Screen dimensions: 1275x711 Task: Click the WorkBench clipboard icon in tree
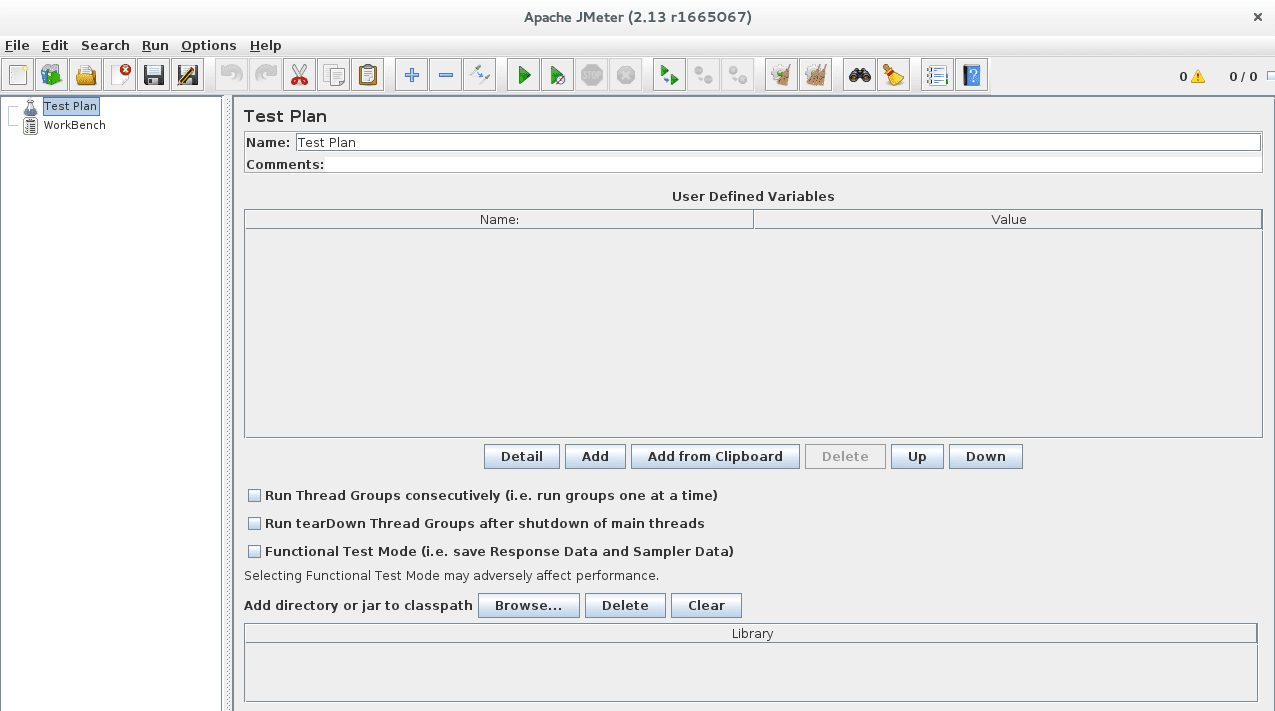31,125
